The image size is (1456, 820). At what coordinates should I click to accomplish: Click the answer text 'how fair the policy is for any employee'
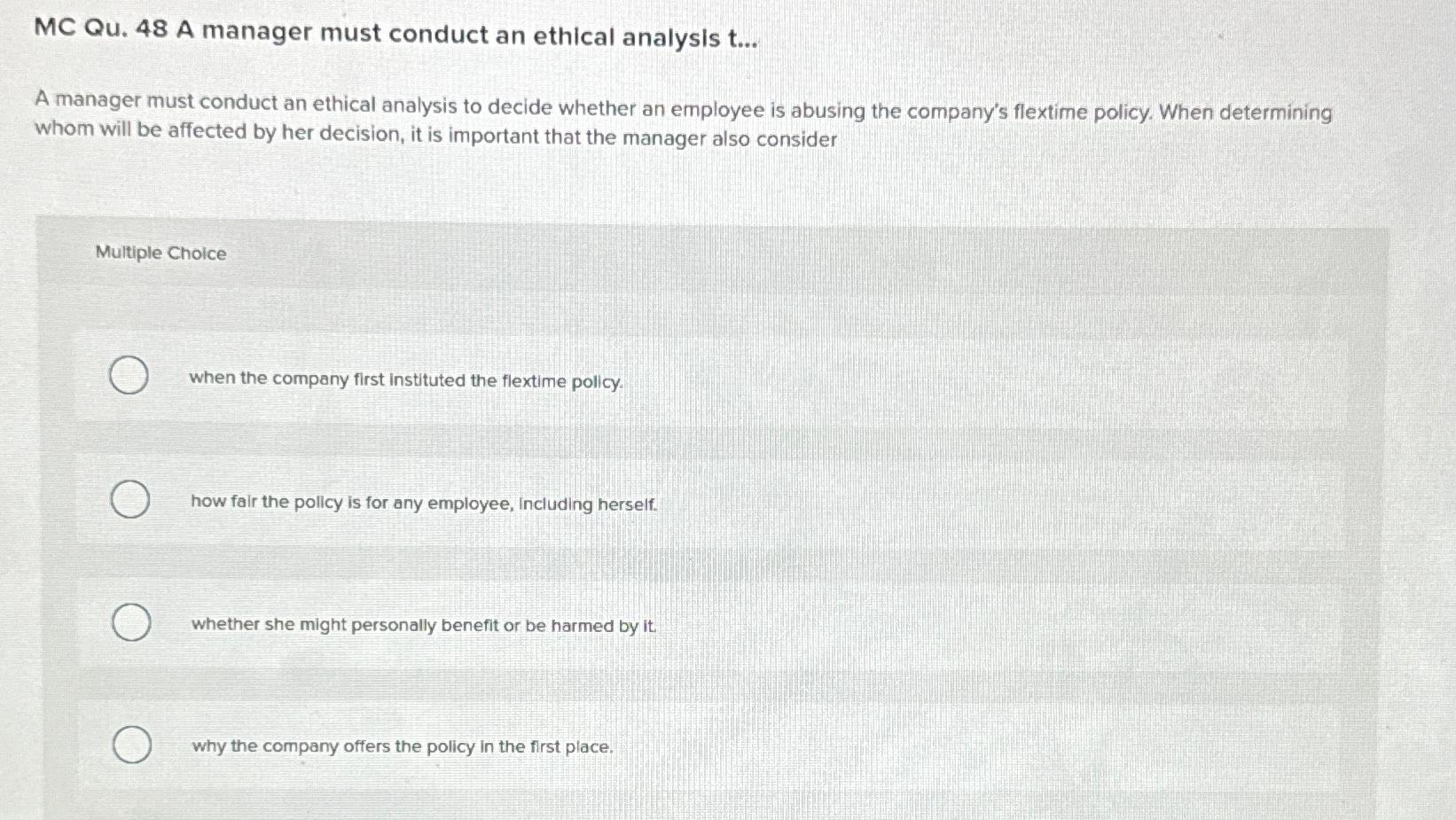pyautogui.click(x=423, y=504)
